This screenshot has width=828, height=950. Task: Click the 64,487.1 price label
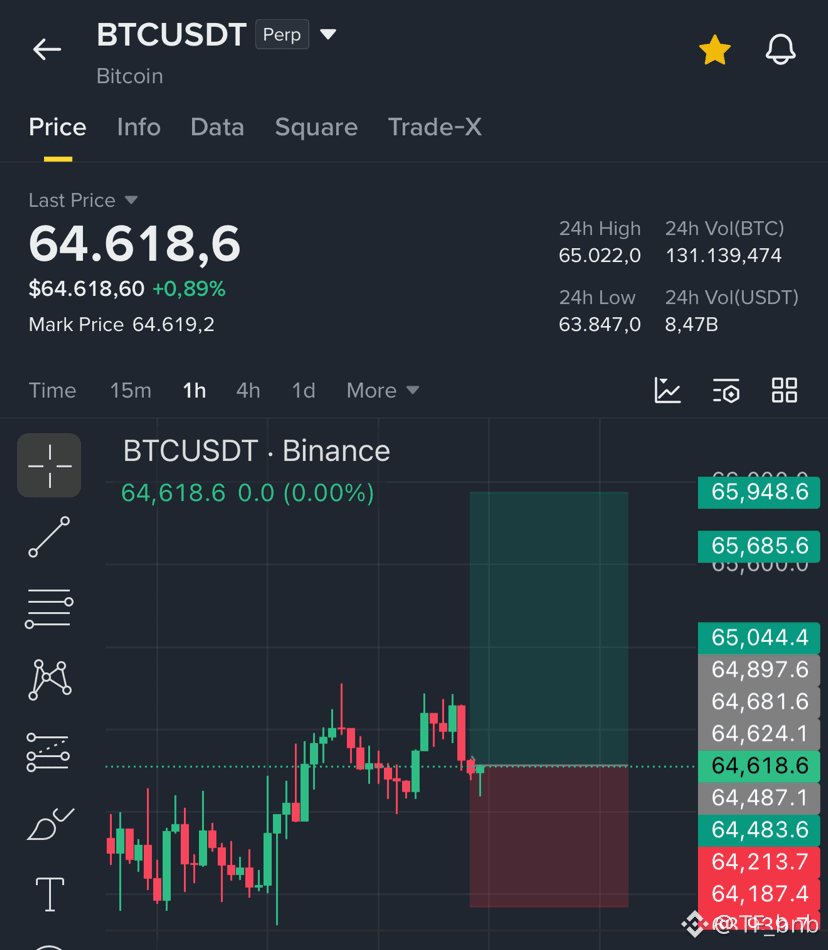click(759, 799)
